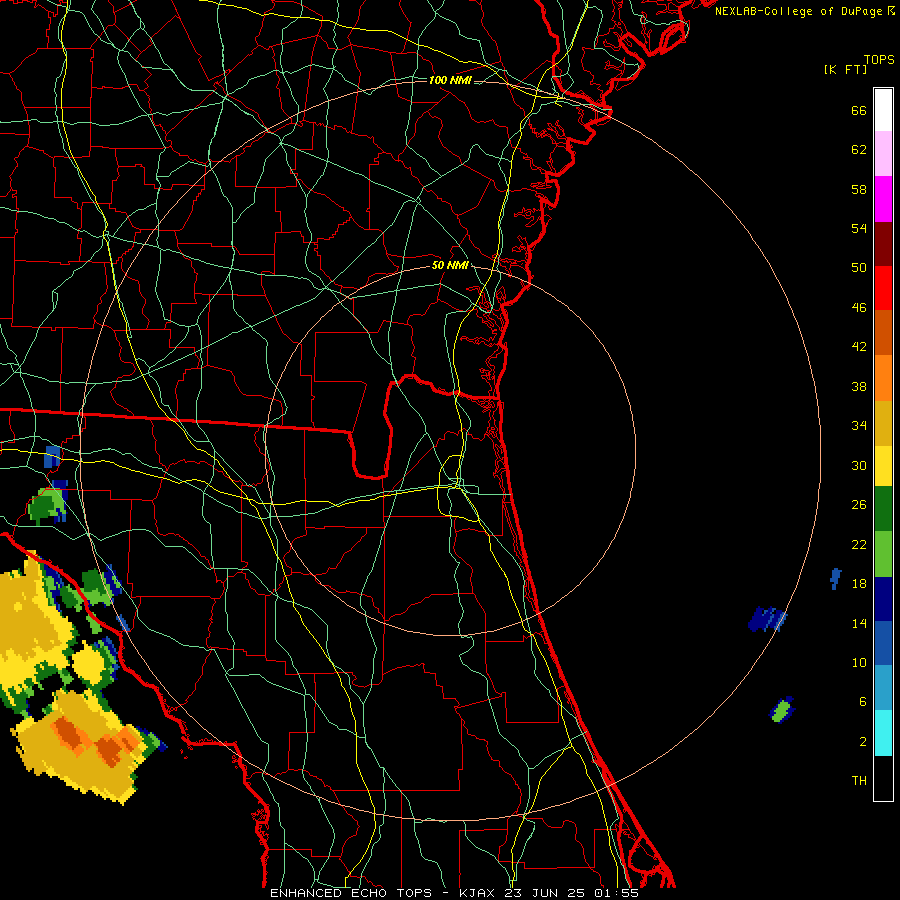This screenshot has height=900, width=900.
Task: Click the cyan swatch near 2
Action: point(883,733)
